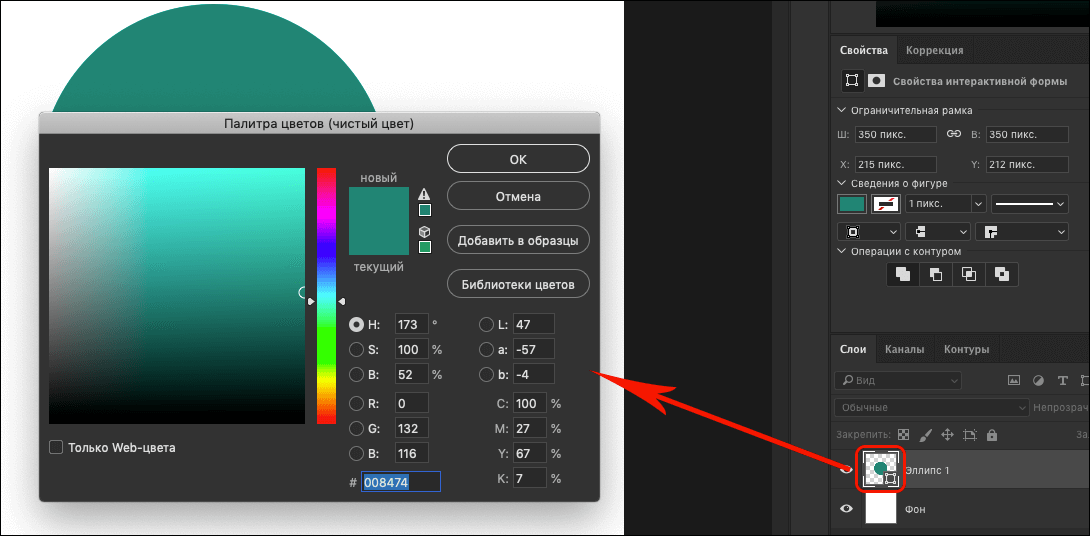This screenshot has height=536, width=1090.
Task: Click Добавить в образцы button
Action: point(518,241)
